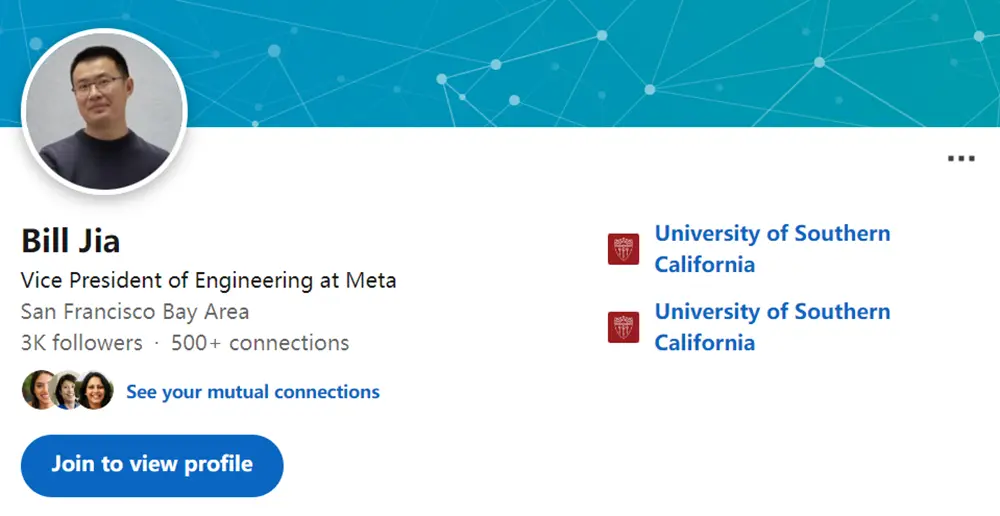Click the Vice President of Engineering headline
1000x516 pixels.
(x=208, y=280)
